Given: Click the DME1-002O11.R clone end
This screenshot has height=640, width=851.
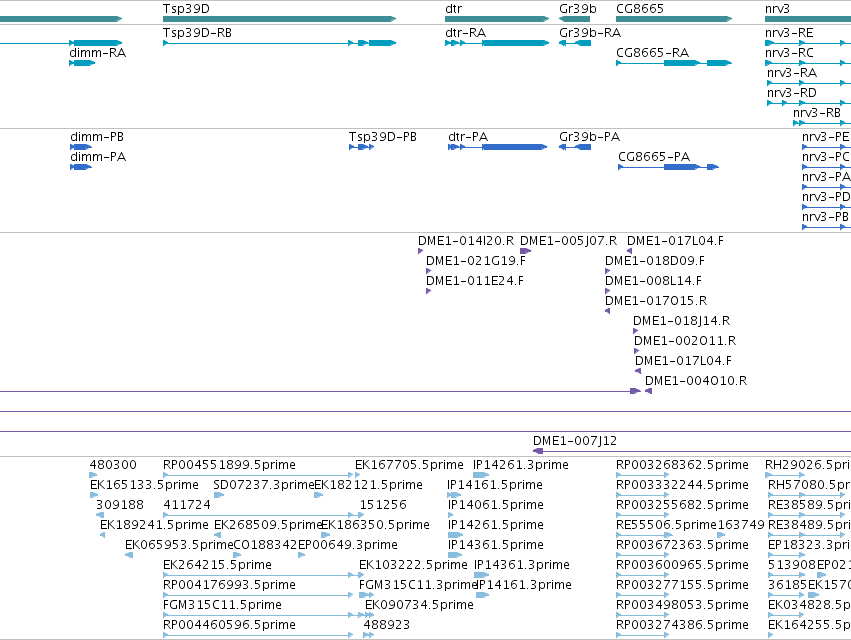Looking at the screenshot, I should [x=684, y=341].
